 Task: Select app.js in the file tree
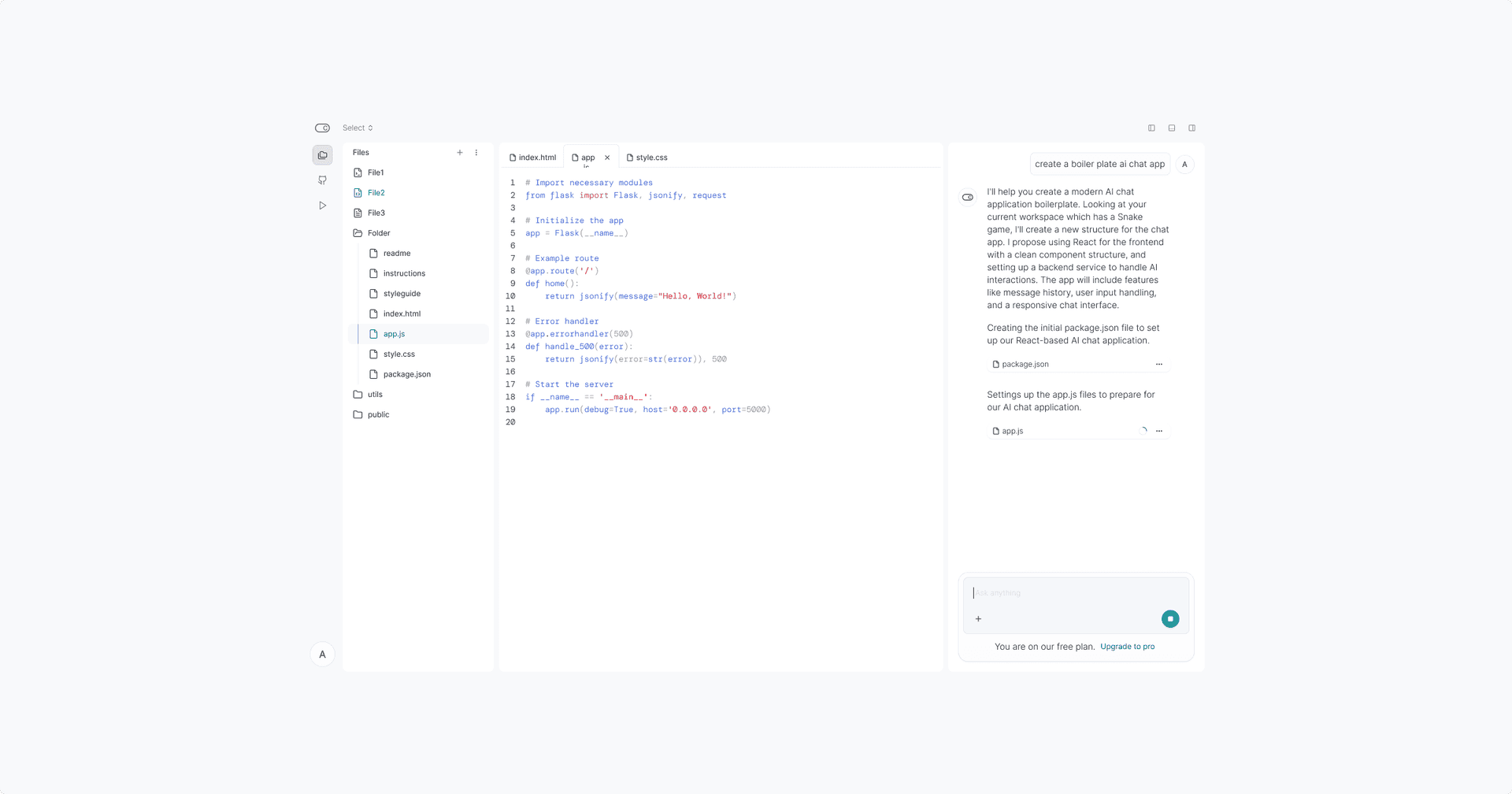click(x=418, y=334)
